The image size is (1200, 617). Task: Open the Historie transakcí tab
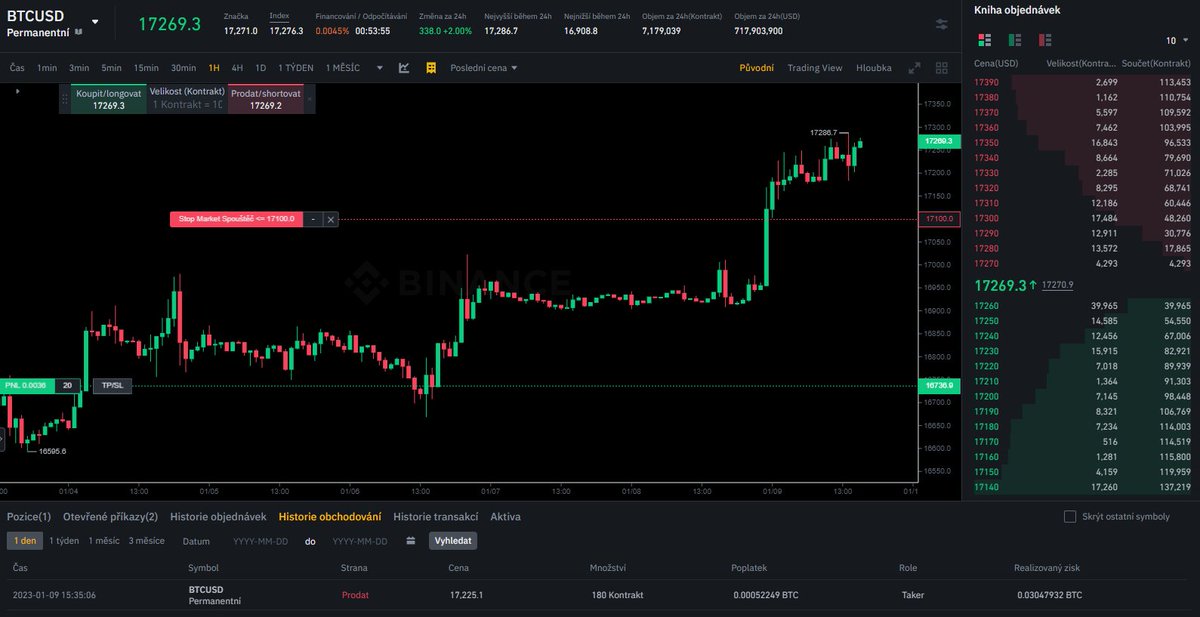(x=437, y=517)
